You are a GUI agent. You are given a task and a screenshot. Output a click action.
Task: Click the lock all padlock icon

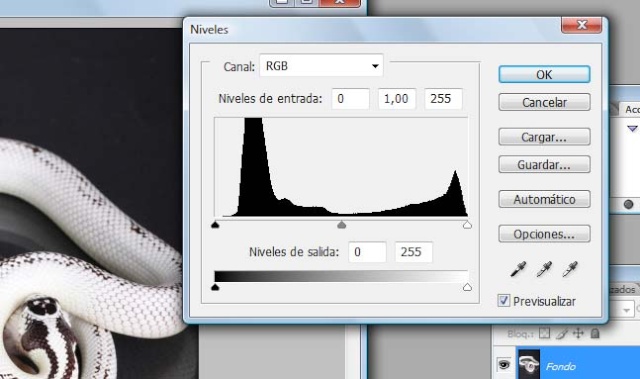[x=595, y=333]
